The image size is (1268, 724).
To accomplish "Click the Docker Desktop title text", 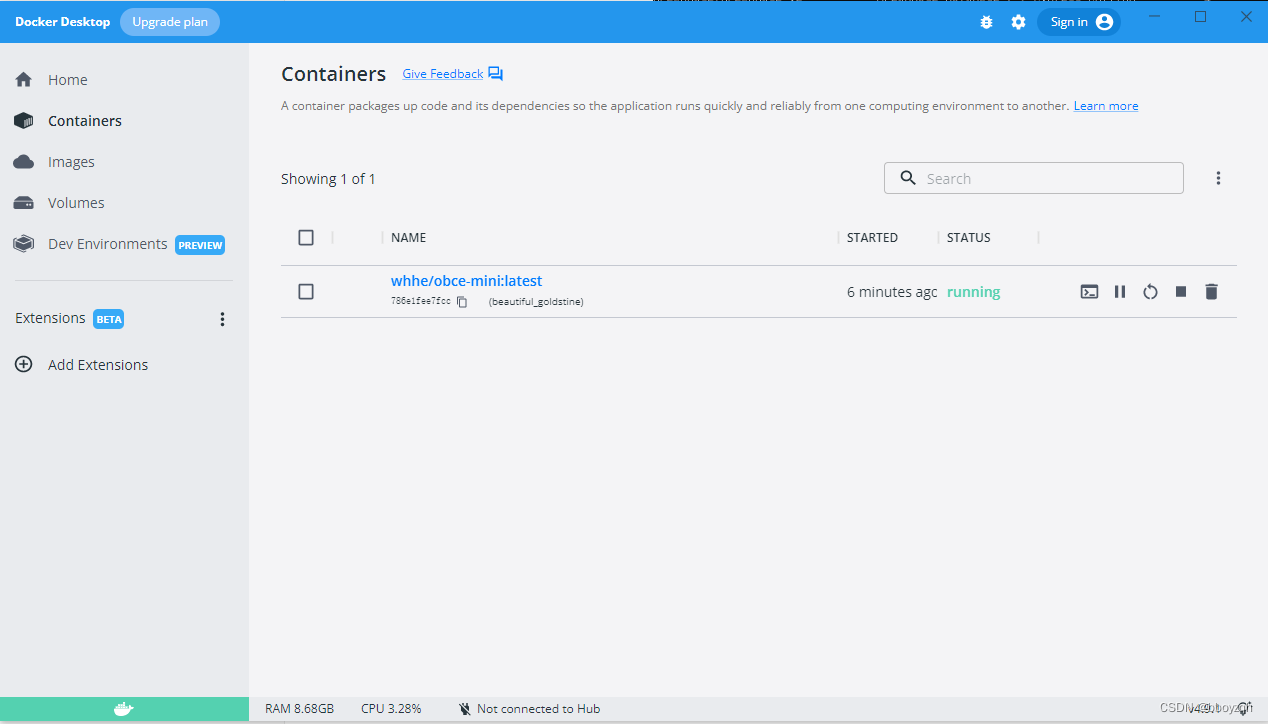I will [63, 22].
